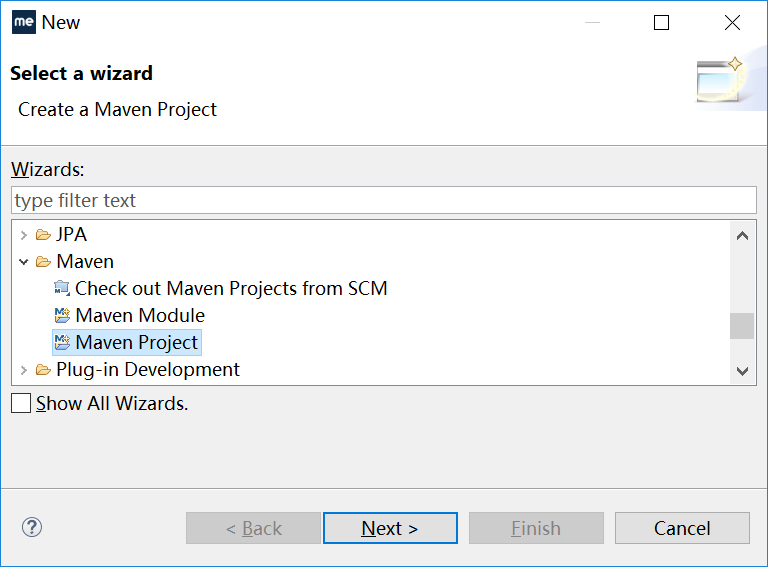
Task: Click the Maven folder icon
Action: 43,262
